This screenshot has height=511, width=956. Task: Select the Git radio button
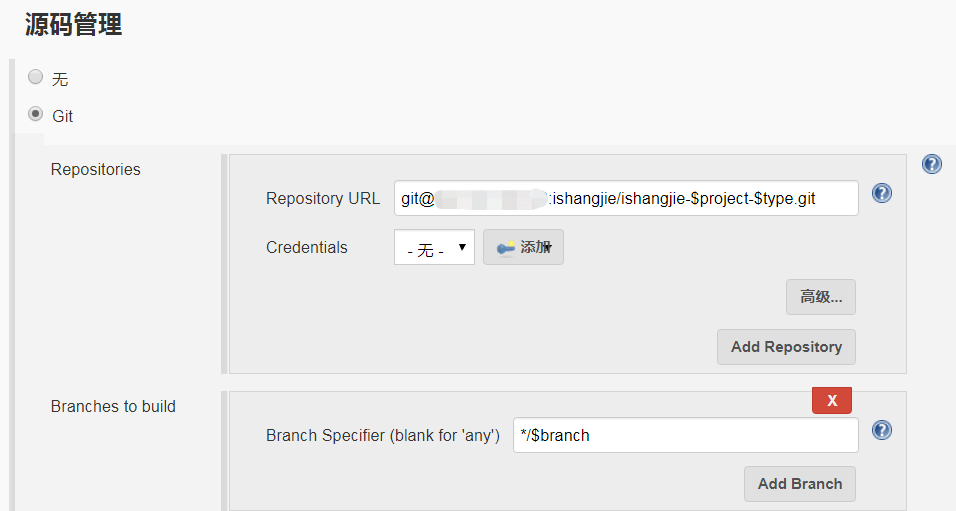click(x=35, y=114)
